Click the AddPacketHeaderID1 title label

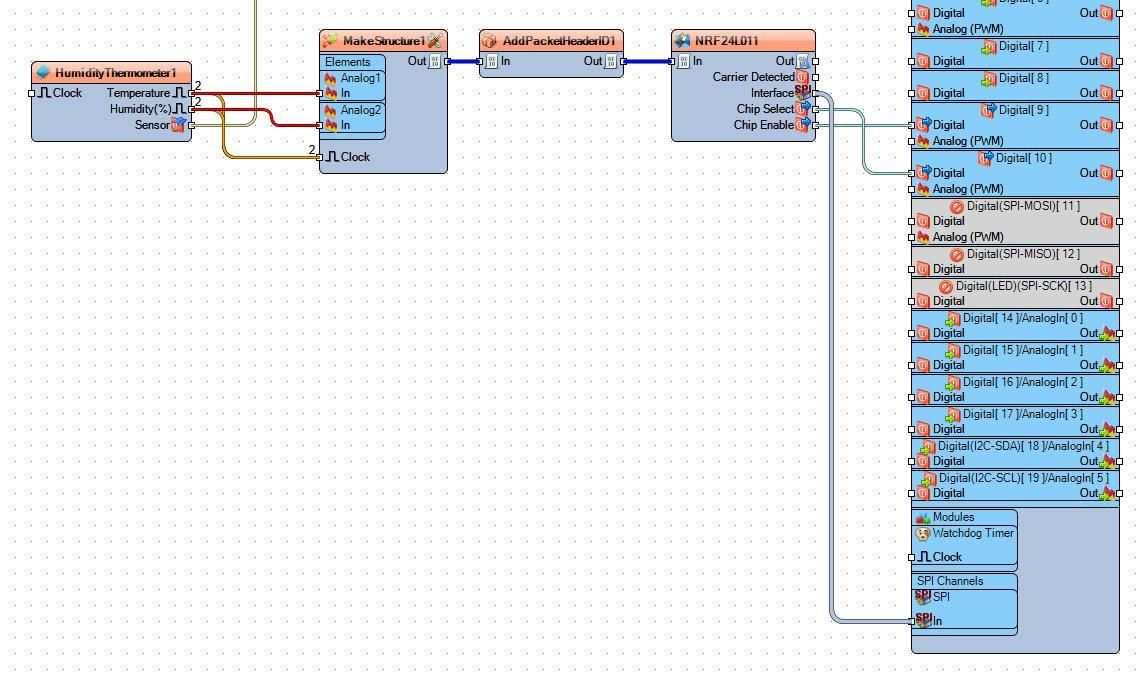coord(559,41)
